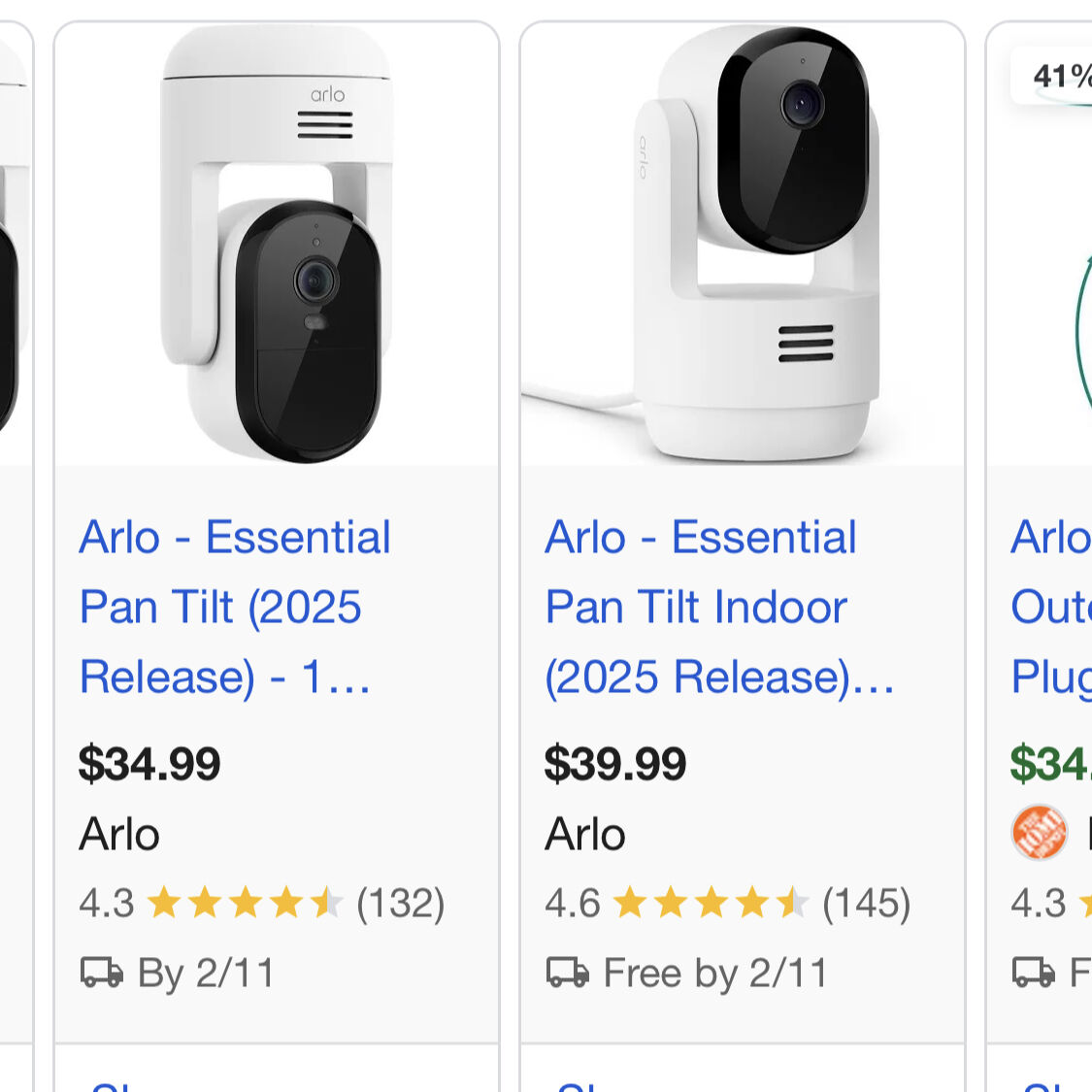Click the 41% discount badge
Image resolution: width=1092 pixels, height=1092 pixels.
[1060, 76]
